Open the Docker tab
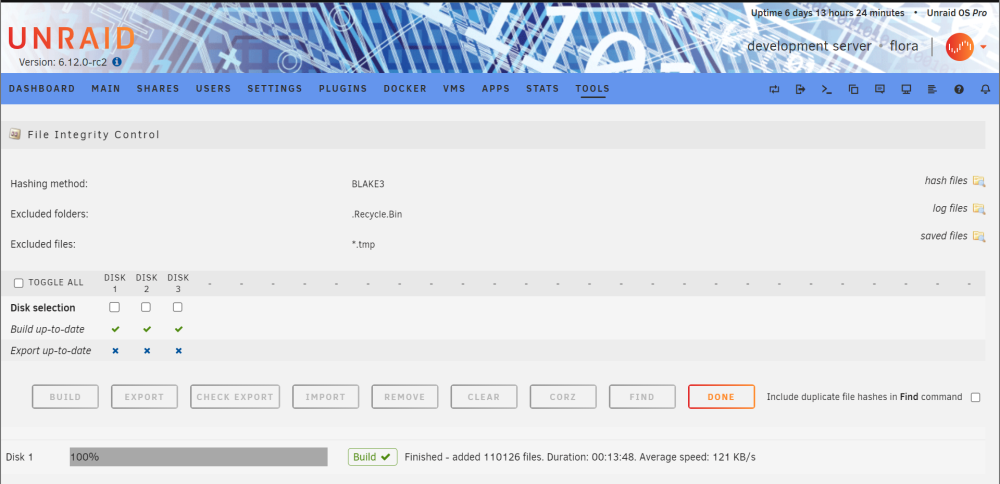Screen dimensions: 1000x484 click(405, 89)
